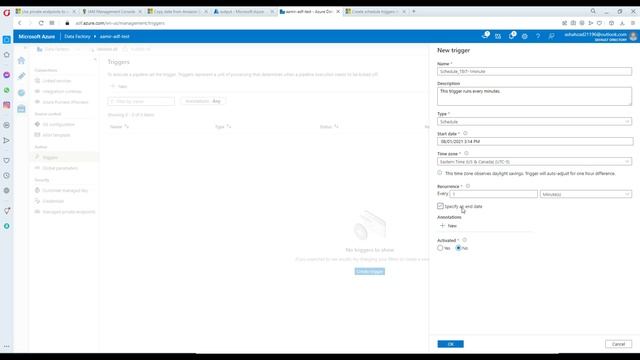Open History clock in Opera sidebar
Viewport: 640px width, 360px height.
[x=7, y=176]
